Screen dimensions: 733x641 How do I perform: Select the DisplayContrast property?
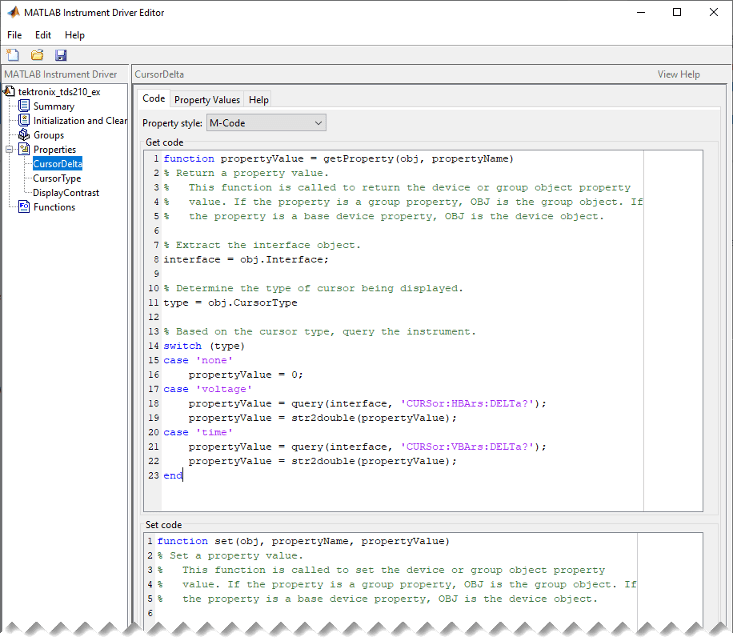click(66, 192)
